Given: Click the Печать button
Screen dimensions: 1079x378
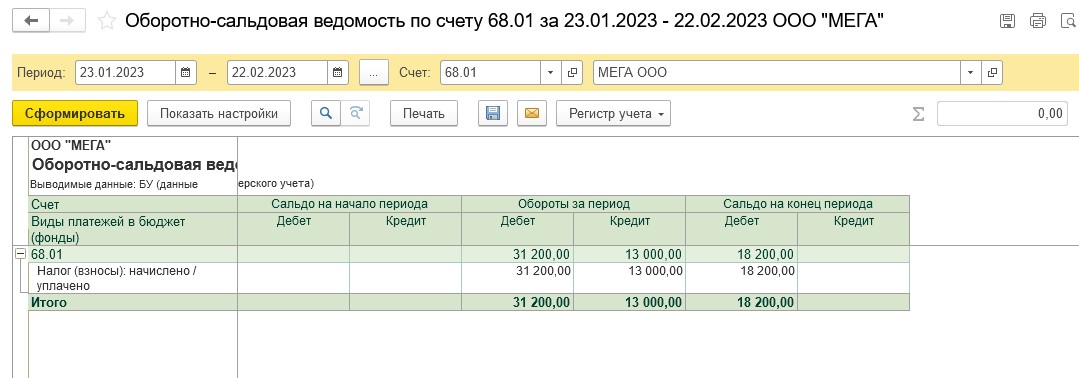Looking at the screenshot, I should click(x=424, y=114).
